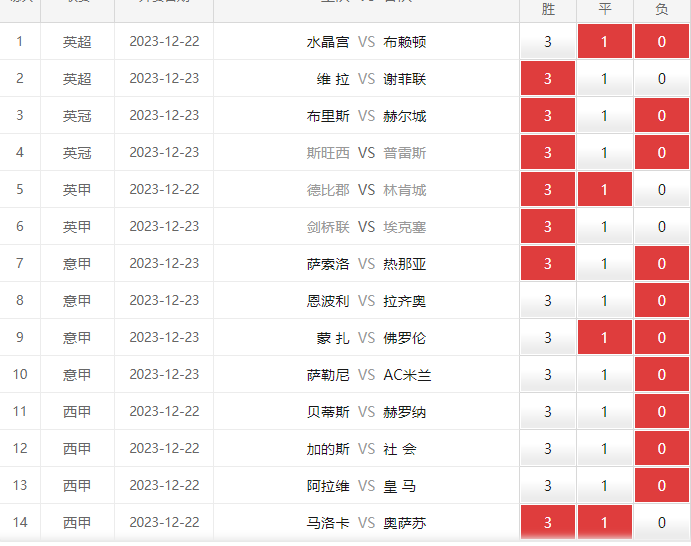The image size is (691, 546).
Task: Deselect win (3) for 剑桥联 VS 埃克塞
Action: click(x=548, y=227)
